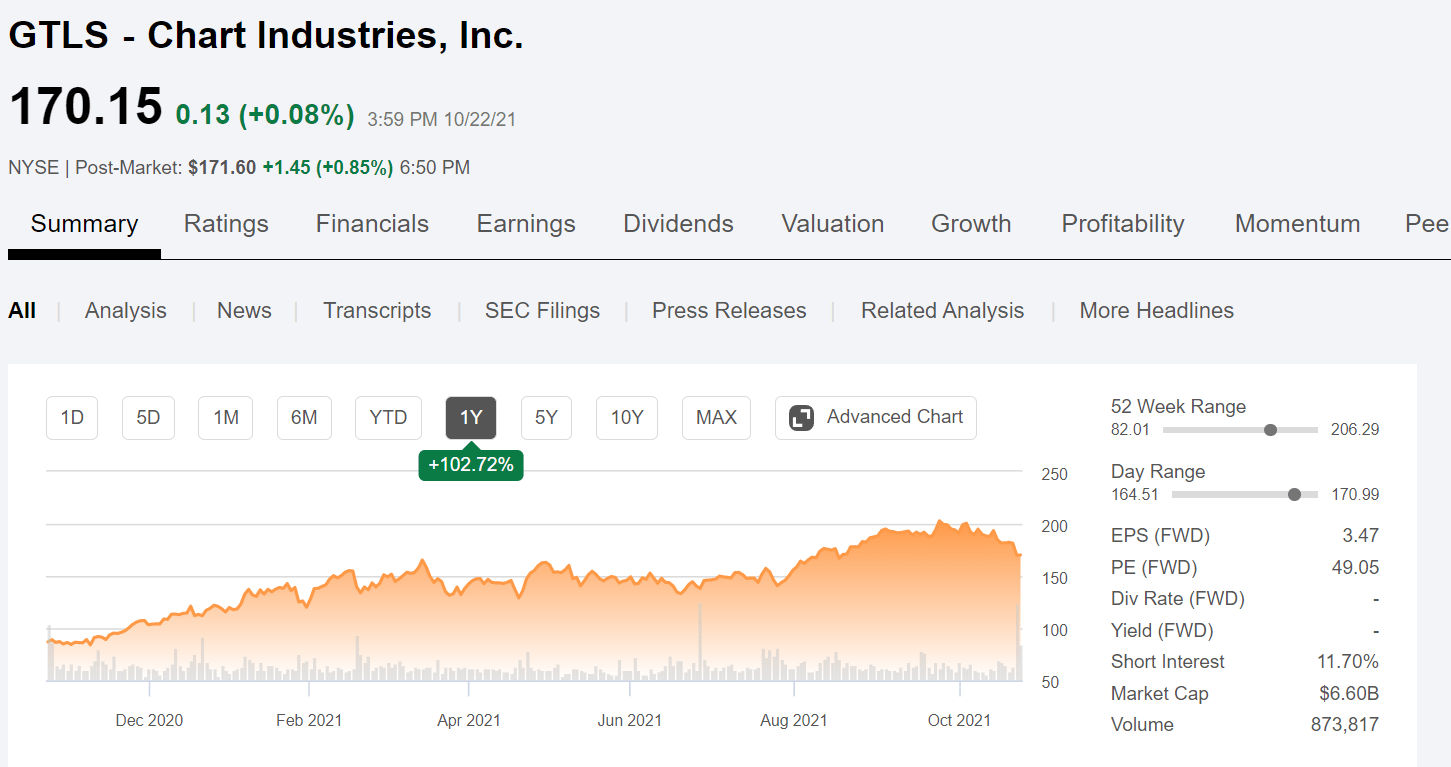The width and height of the screenshot is (1451, 767).
Task: Switch to the Dividends tab
Action: point(678,224)
